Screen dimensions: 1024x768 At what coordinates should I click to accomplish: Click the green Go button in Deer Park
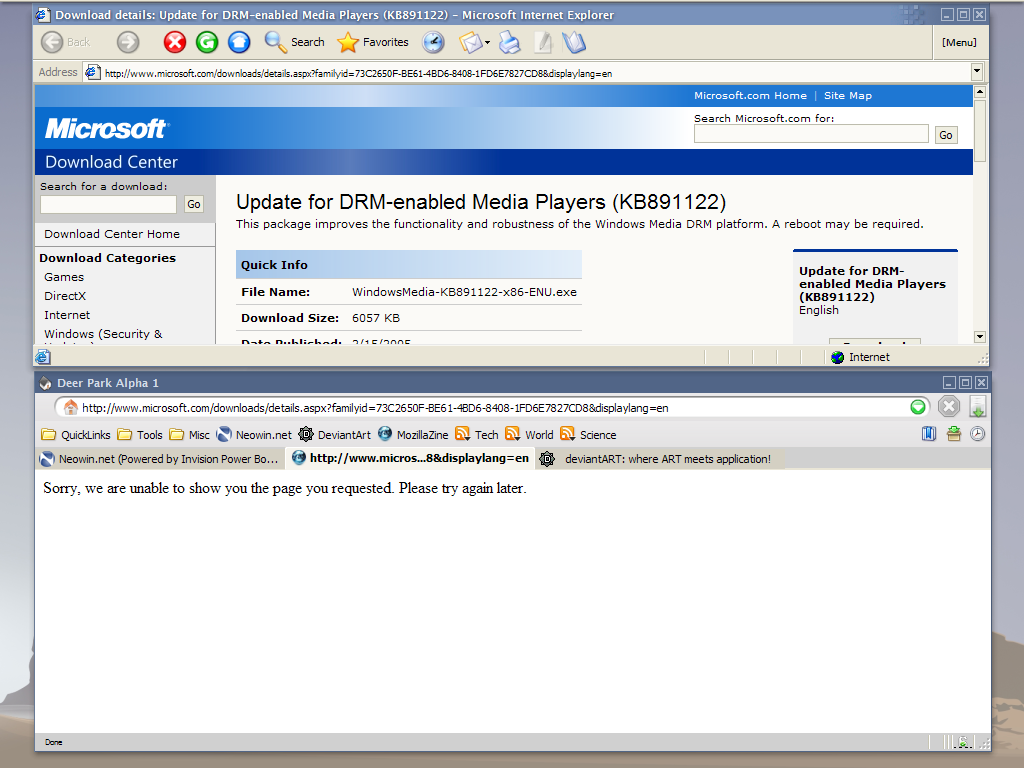point(918,408)
